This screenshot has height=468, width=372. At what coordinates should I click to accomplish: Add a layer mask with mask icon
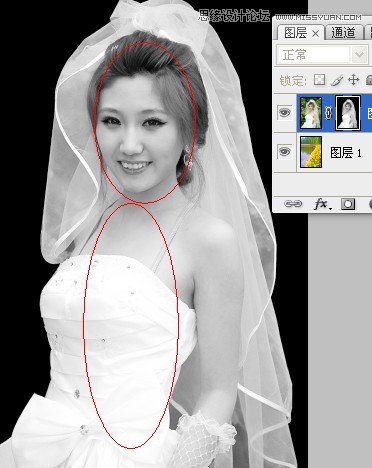348,204
